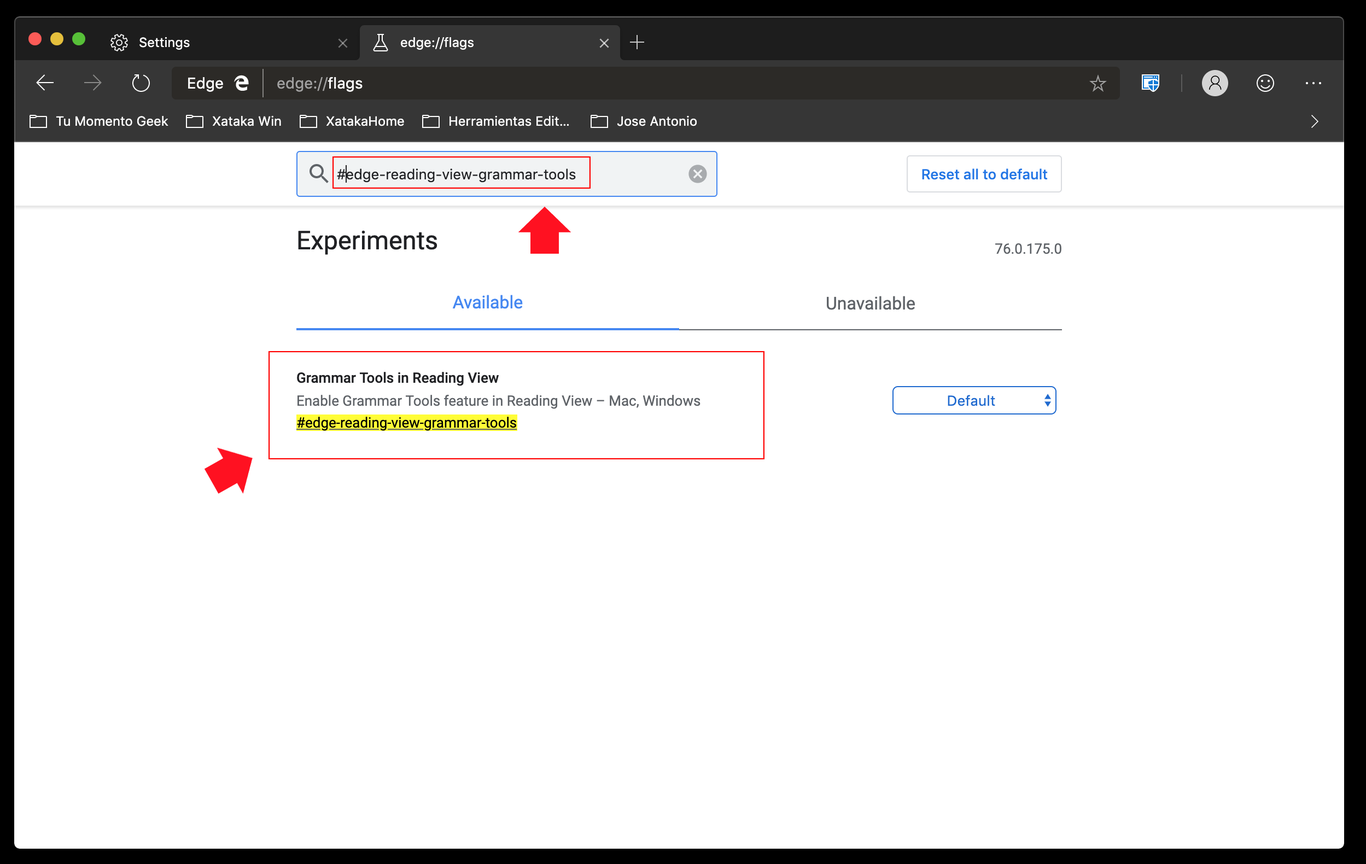This screenshot has height=864, width=1366.
Task: Click the Enable Grammar Tools feature description
Action: point(499,401)
